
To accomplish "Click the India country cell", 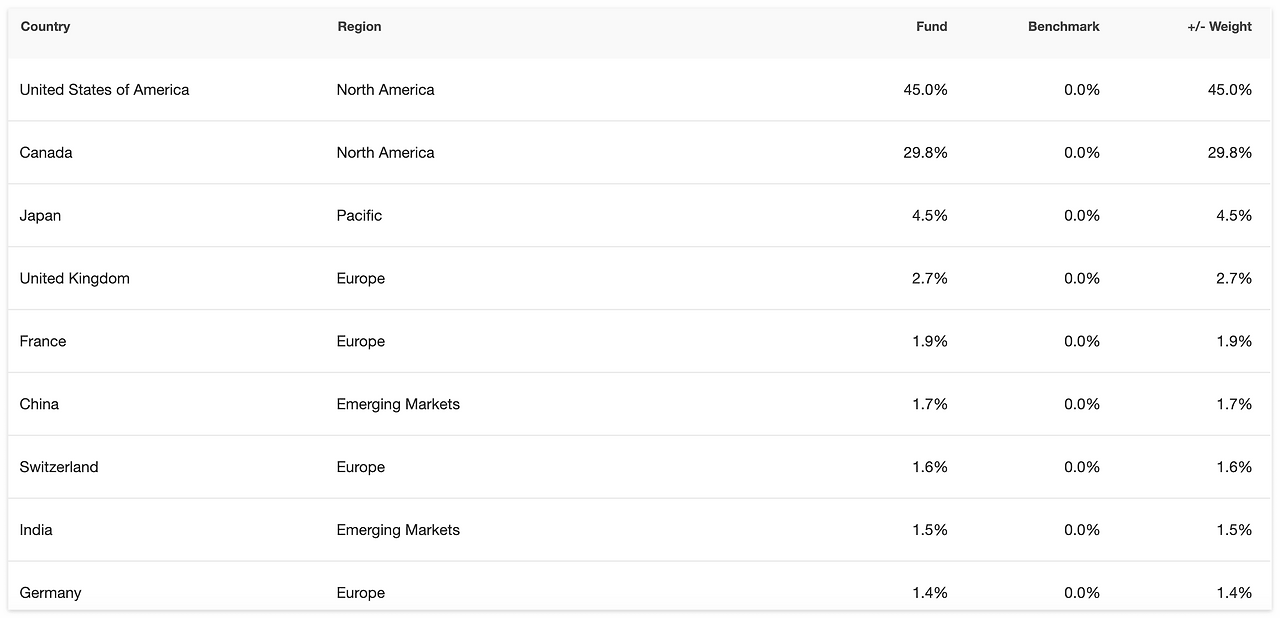I will point(36,530).
